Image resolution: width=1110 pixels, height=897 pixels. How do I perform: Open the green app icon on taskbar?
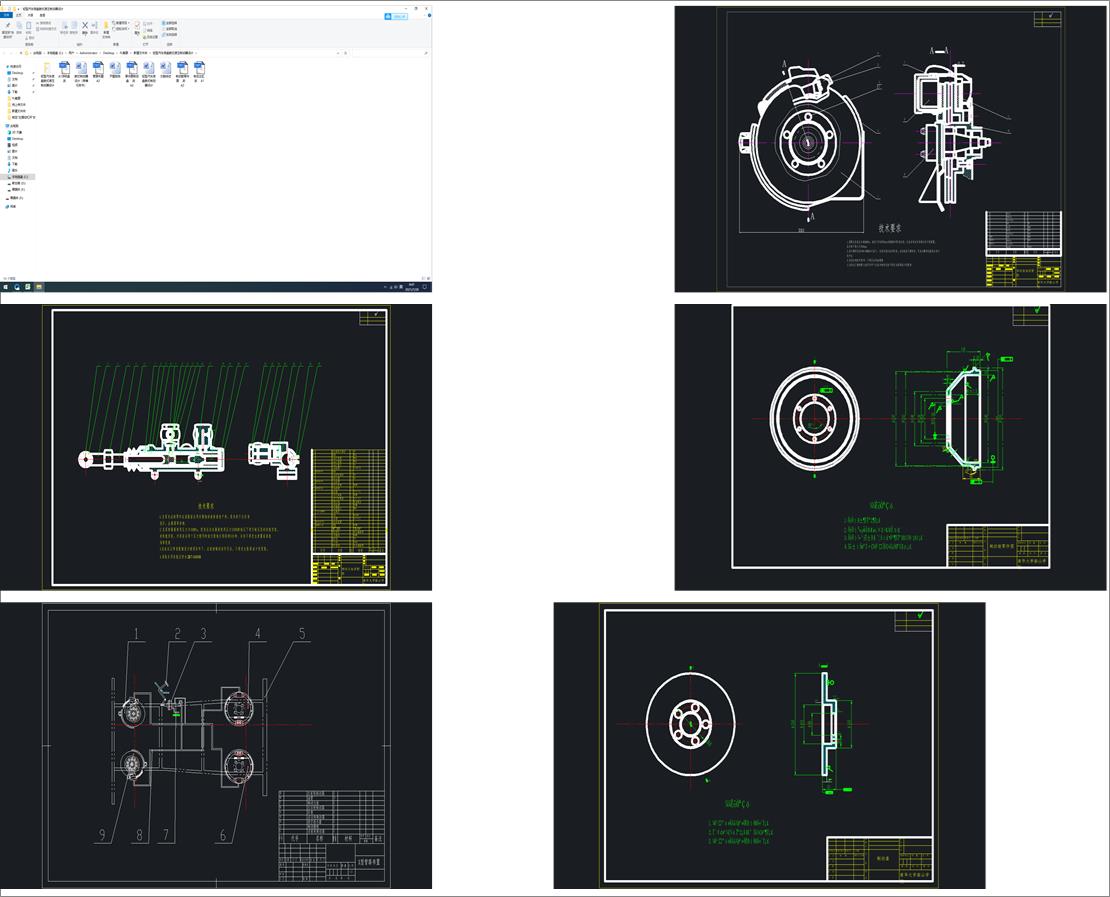28,287
